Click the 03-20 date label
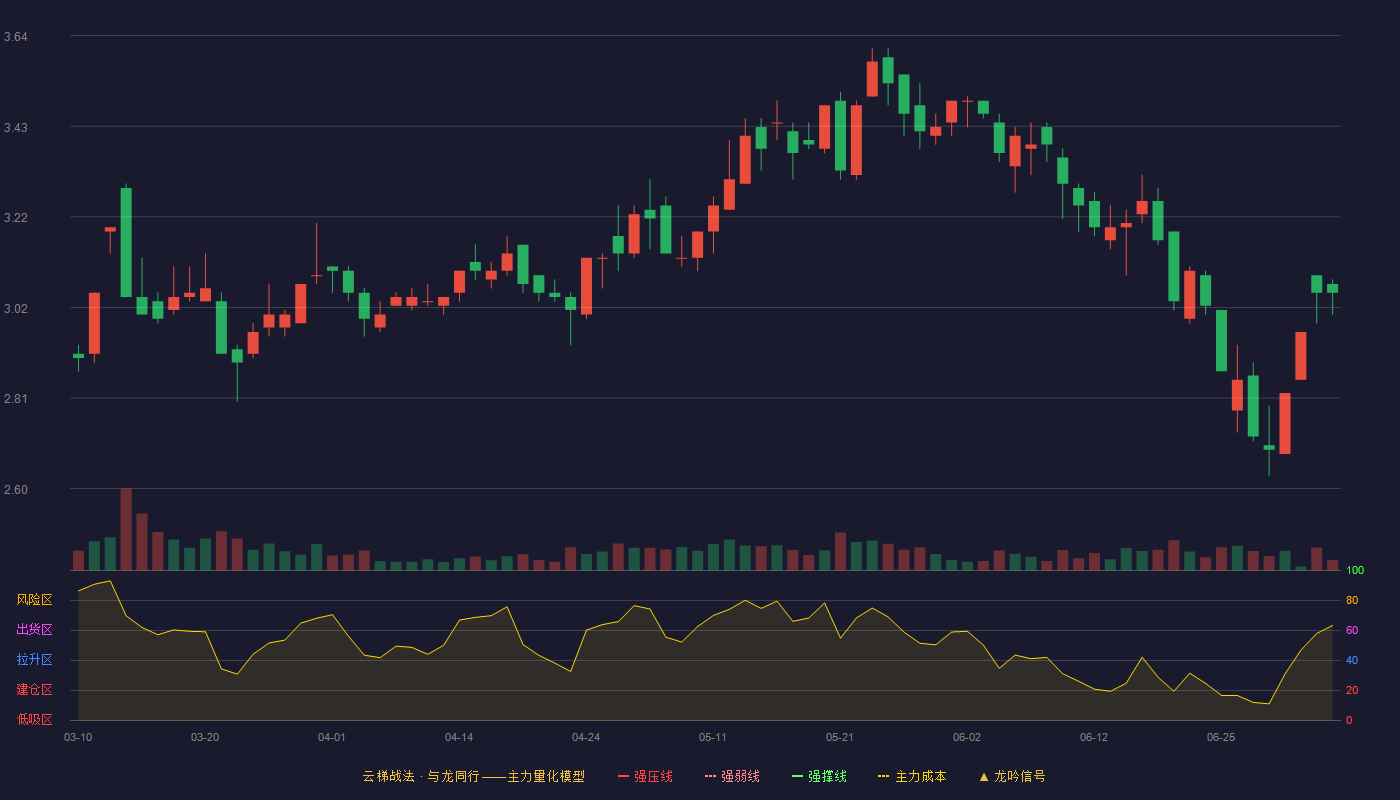The height and width of the screenshot is (800, 1400). 205,737
